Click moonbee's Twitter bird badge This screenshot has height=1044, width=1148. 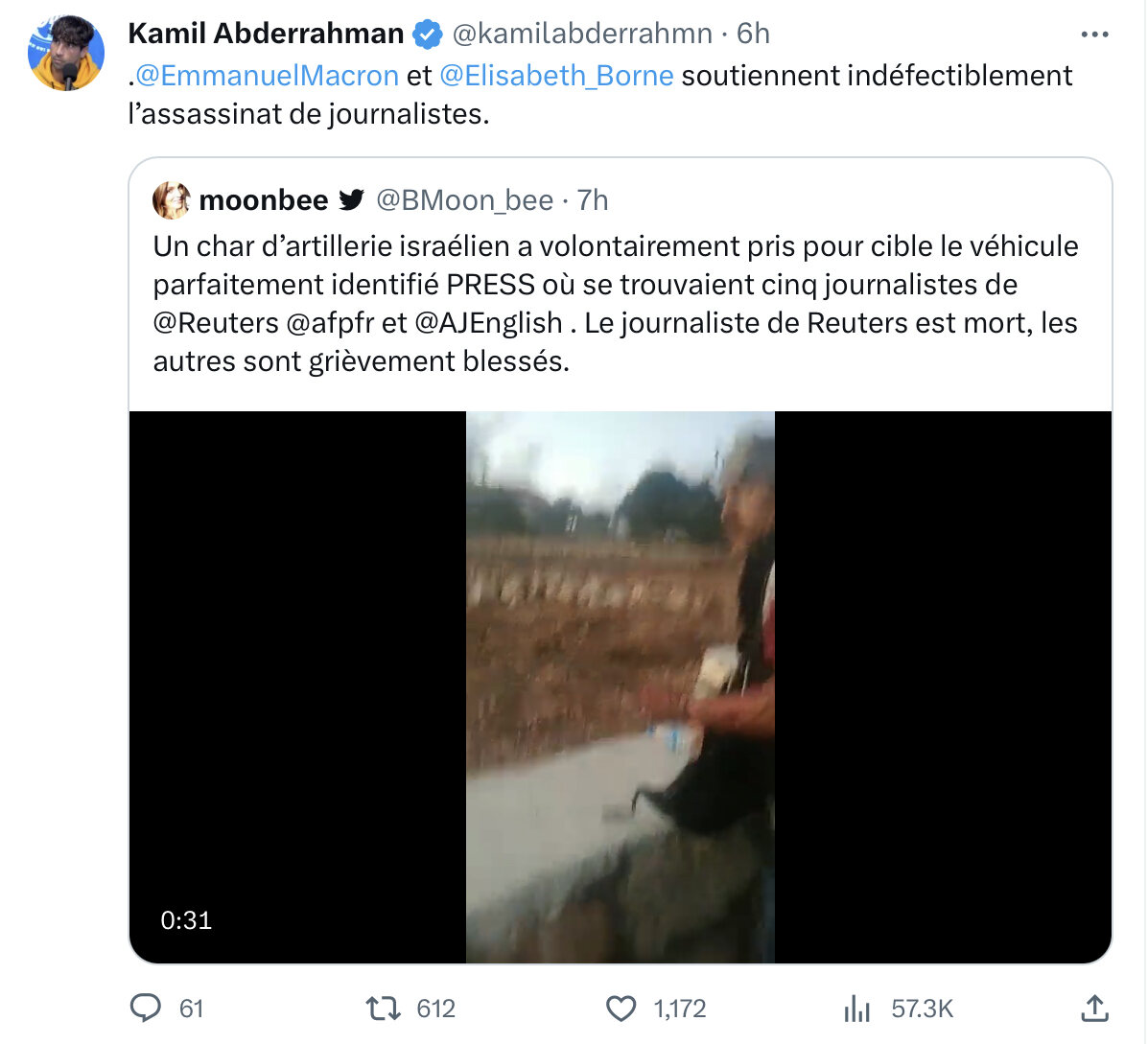tap(351, 199)
